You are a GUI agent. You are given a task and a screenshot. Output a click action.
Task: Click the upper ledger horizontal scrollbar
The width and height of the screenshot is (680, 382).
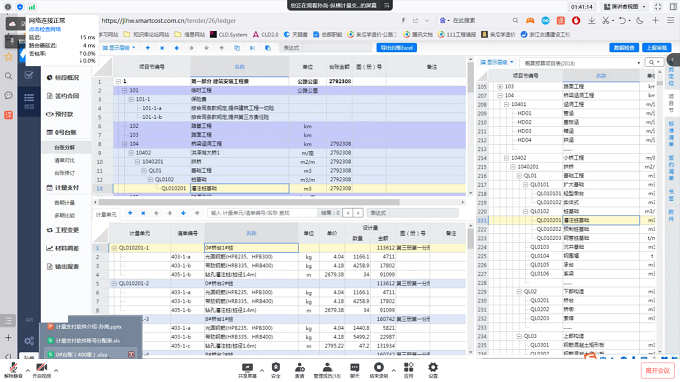248,202
